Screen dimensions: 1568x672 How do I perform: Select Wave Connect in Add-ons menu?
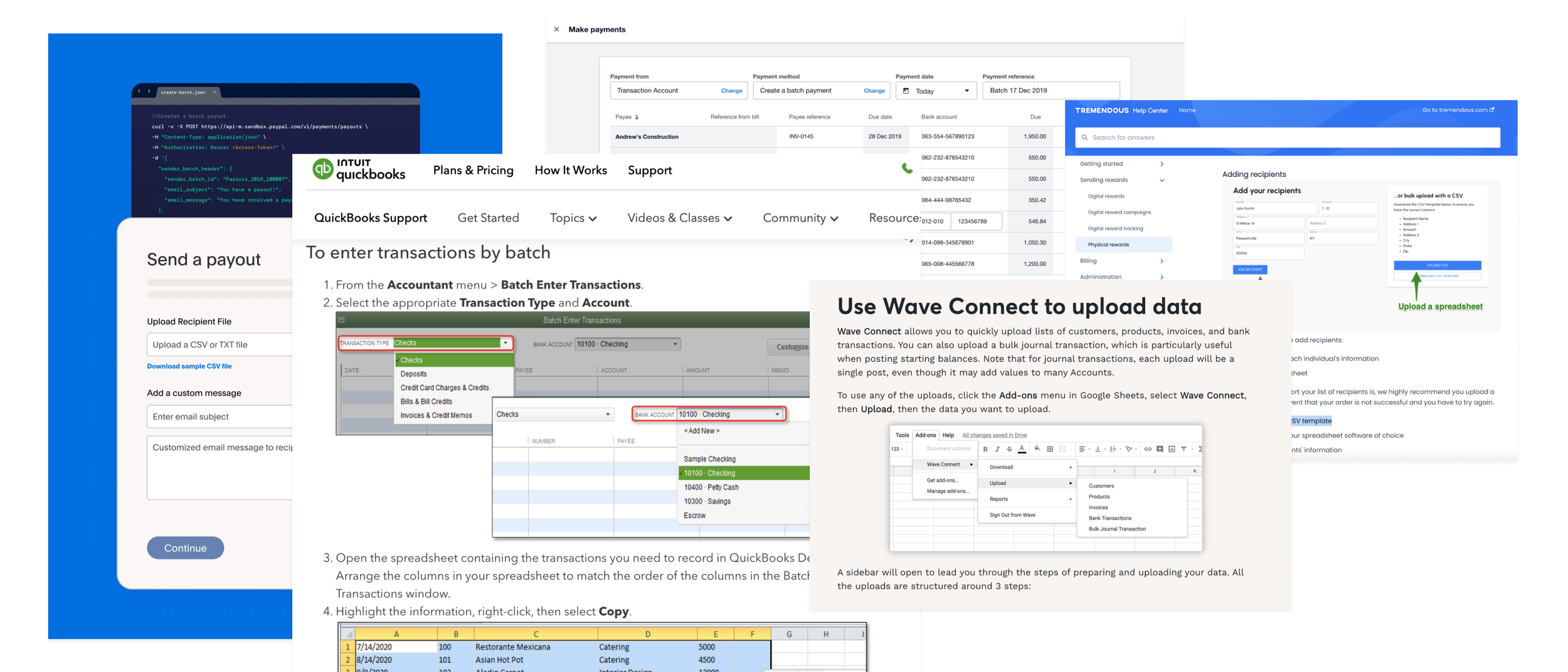tap(944, 464)
